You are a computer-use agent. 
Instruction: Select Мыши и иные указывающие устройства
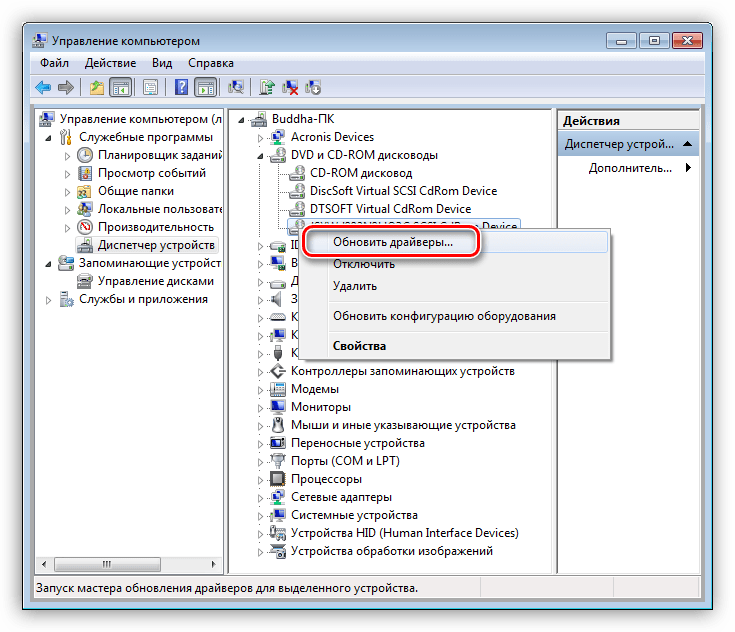click(403, 425)
